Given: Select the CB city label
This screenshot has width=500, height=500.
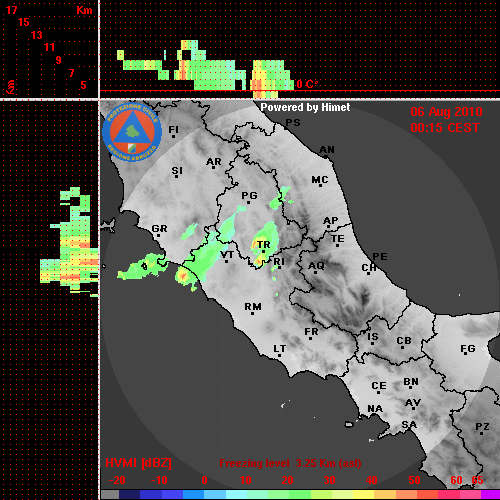Looking at the screenshot, I should [404, 341].
